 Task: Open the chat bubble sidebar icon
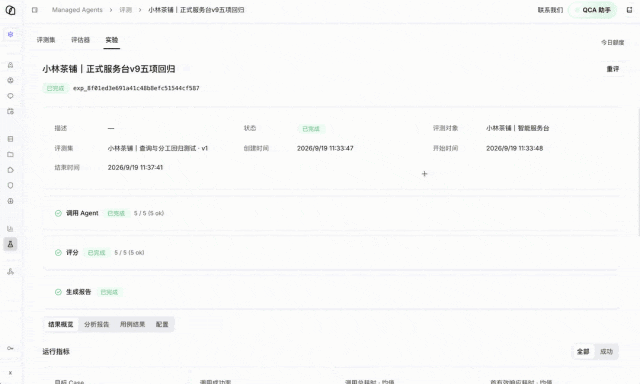[x=11, y=96]
